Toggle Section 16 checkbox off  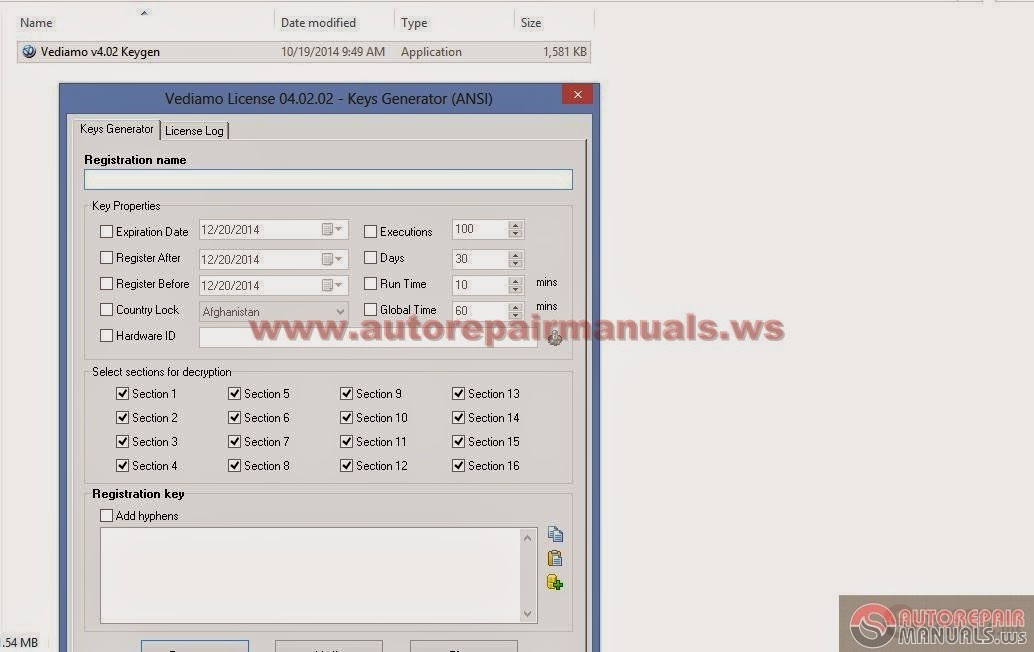[x=458, y=465]
